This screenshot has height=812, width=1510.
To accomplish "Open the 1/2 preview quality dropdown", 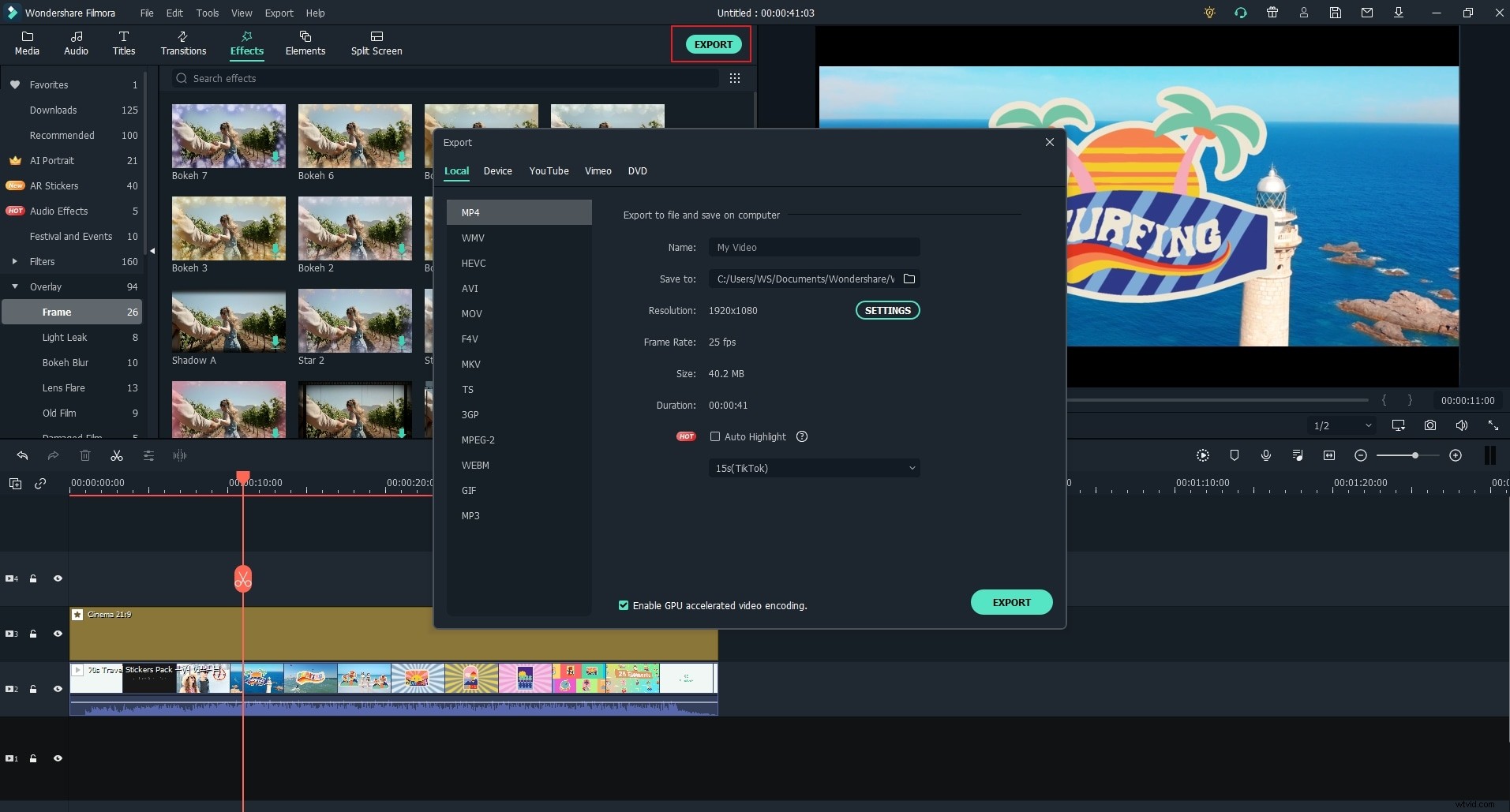I will [x=1342, y=425].
